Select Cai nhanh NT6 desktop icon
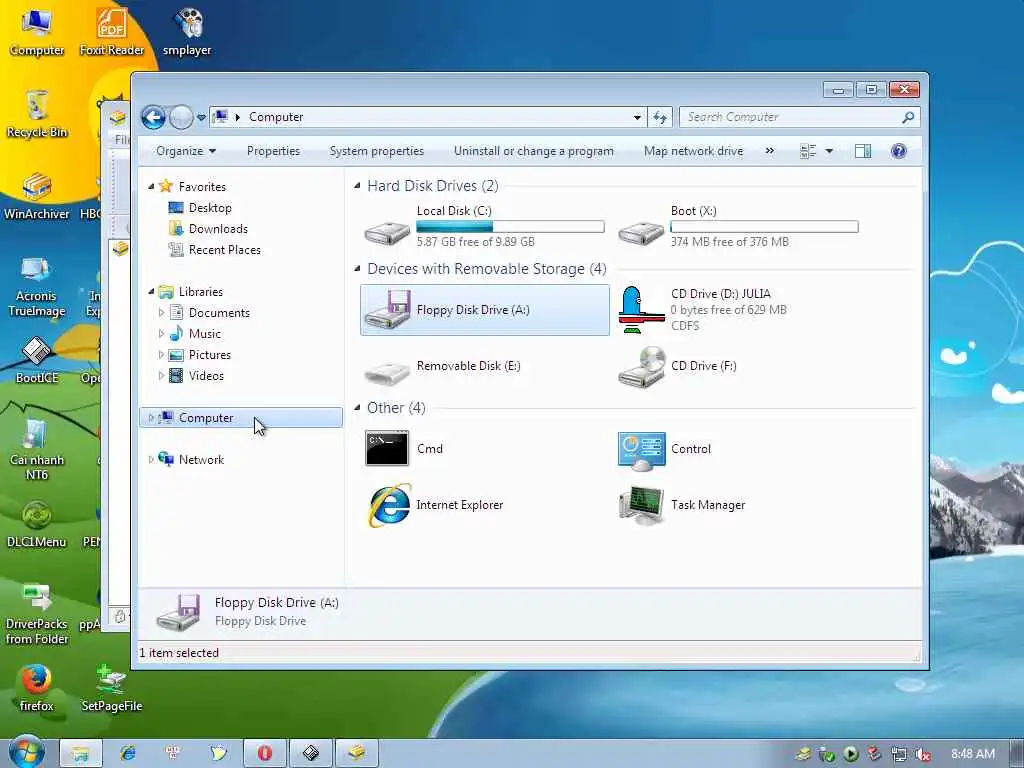 pos(37,449)
